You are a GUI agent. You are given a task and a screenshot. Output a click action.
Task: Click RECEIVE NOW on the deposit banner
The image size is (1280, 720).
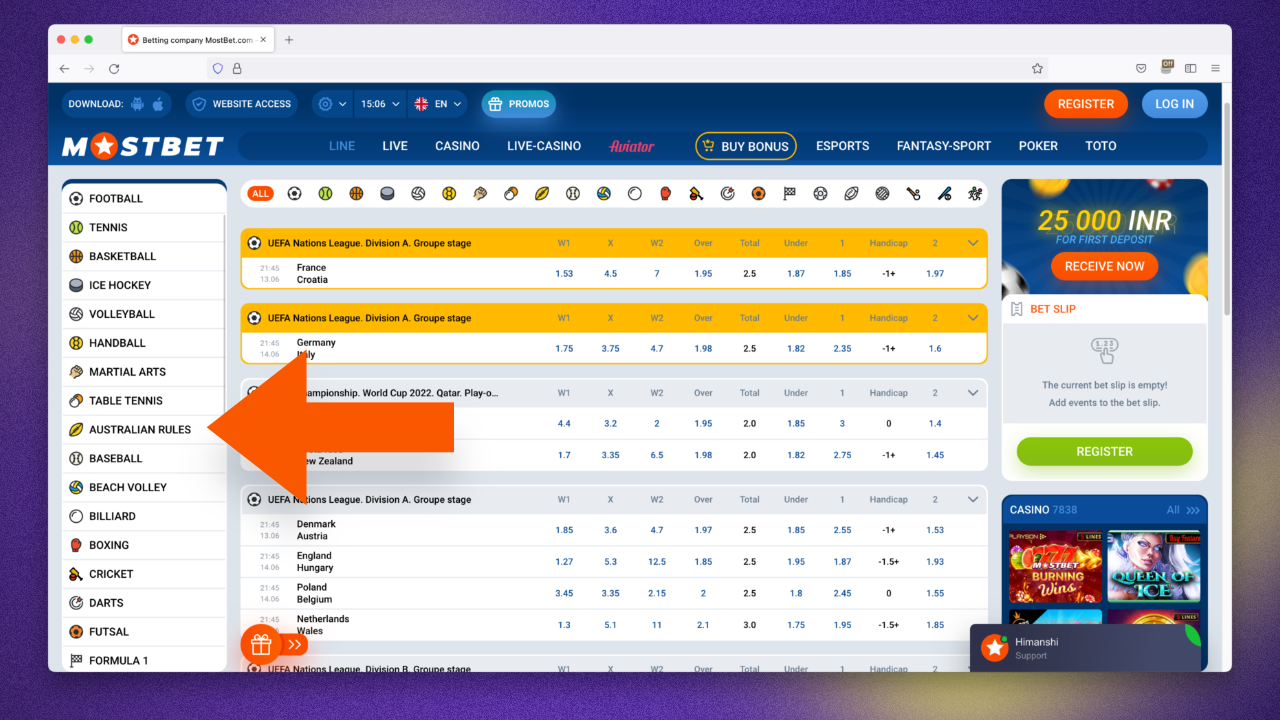(x=1104, y=266)
